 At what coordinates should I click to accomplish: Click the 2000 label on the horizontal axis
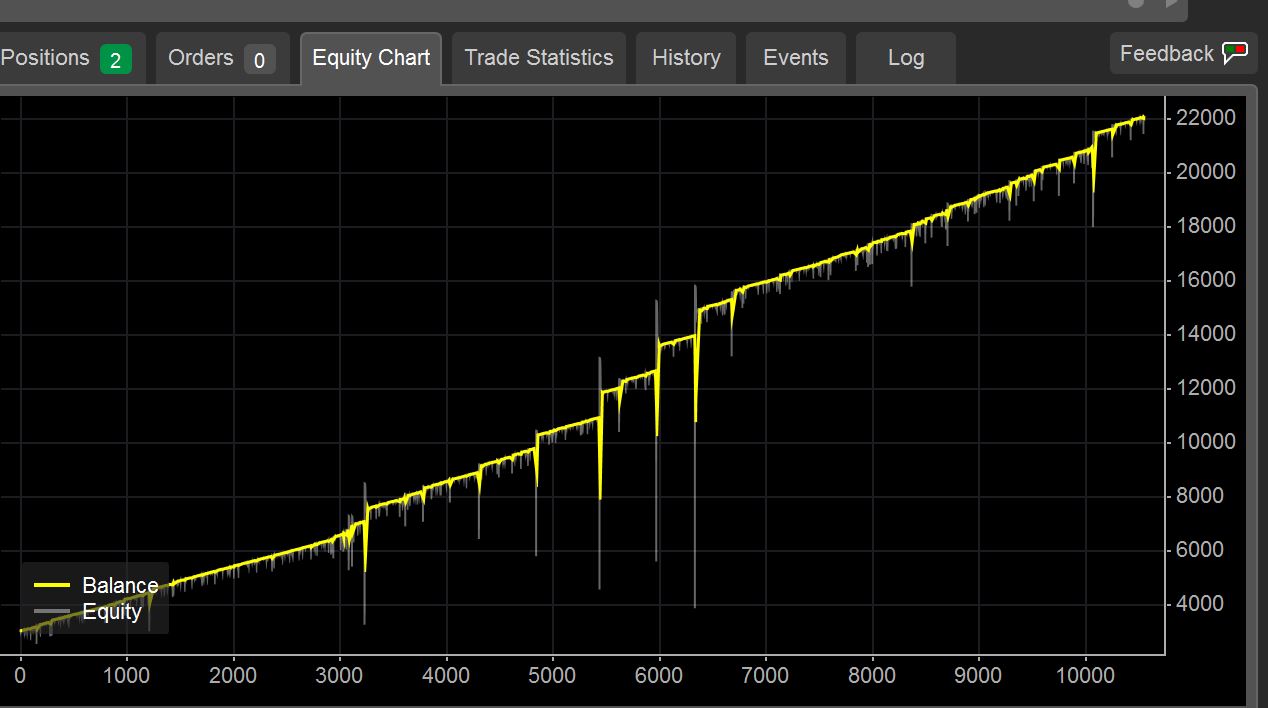click(x=233, y=676)
